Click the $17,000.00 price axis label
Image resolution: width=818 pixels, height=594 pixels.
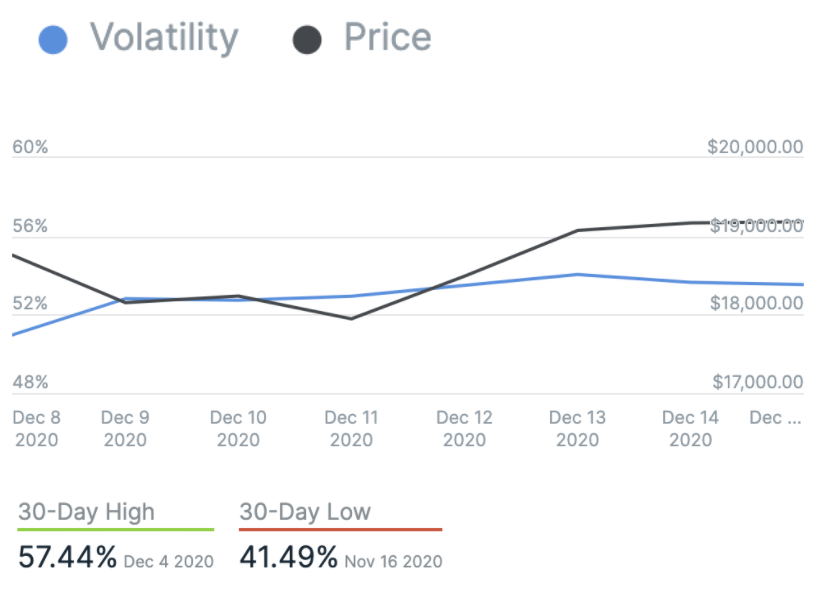[757, 383]
